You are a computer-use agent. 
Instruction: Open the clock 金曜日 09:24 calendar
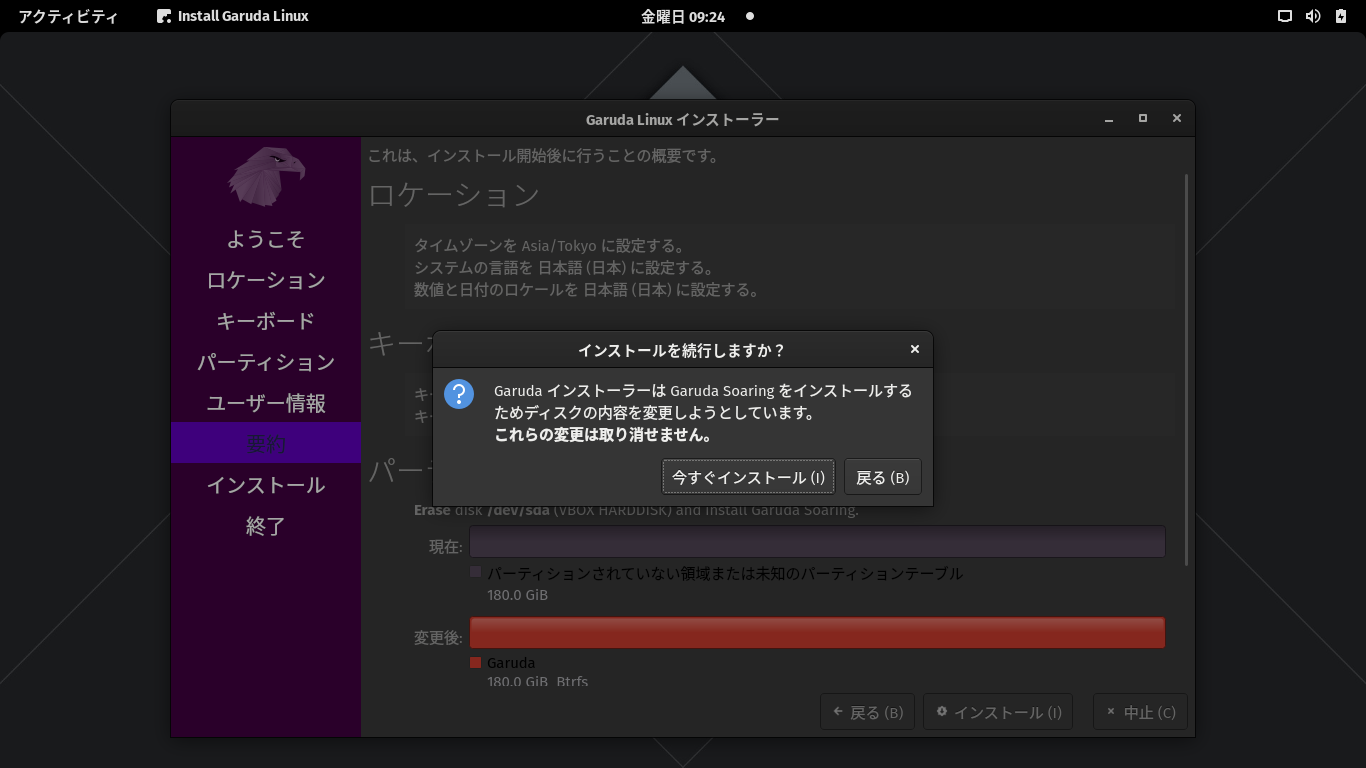click(x=683, y=16)
